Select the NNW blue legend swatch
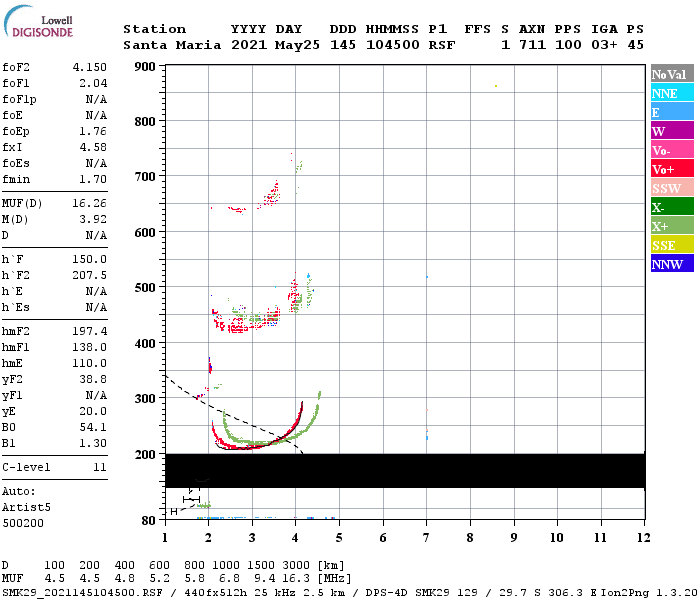The width and height of the screenshot is (700, 600). [x=672, y=263]
